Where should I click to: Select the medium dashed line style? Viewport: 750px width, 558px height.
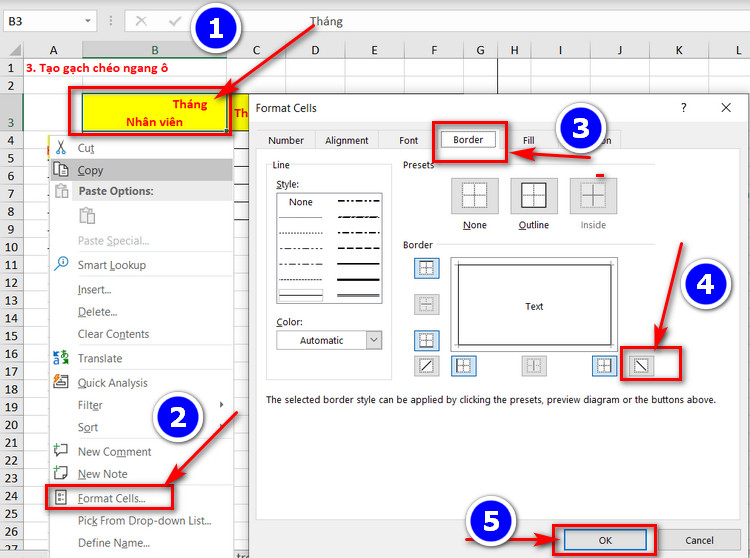click(358, 248)
